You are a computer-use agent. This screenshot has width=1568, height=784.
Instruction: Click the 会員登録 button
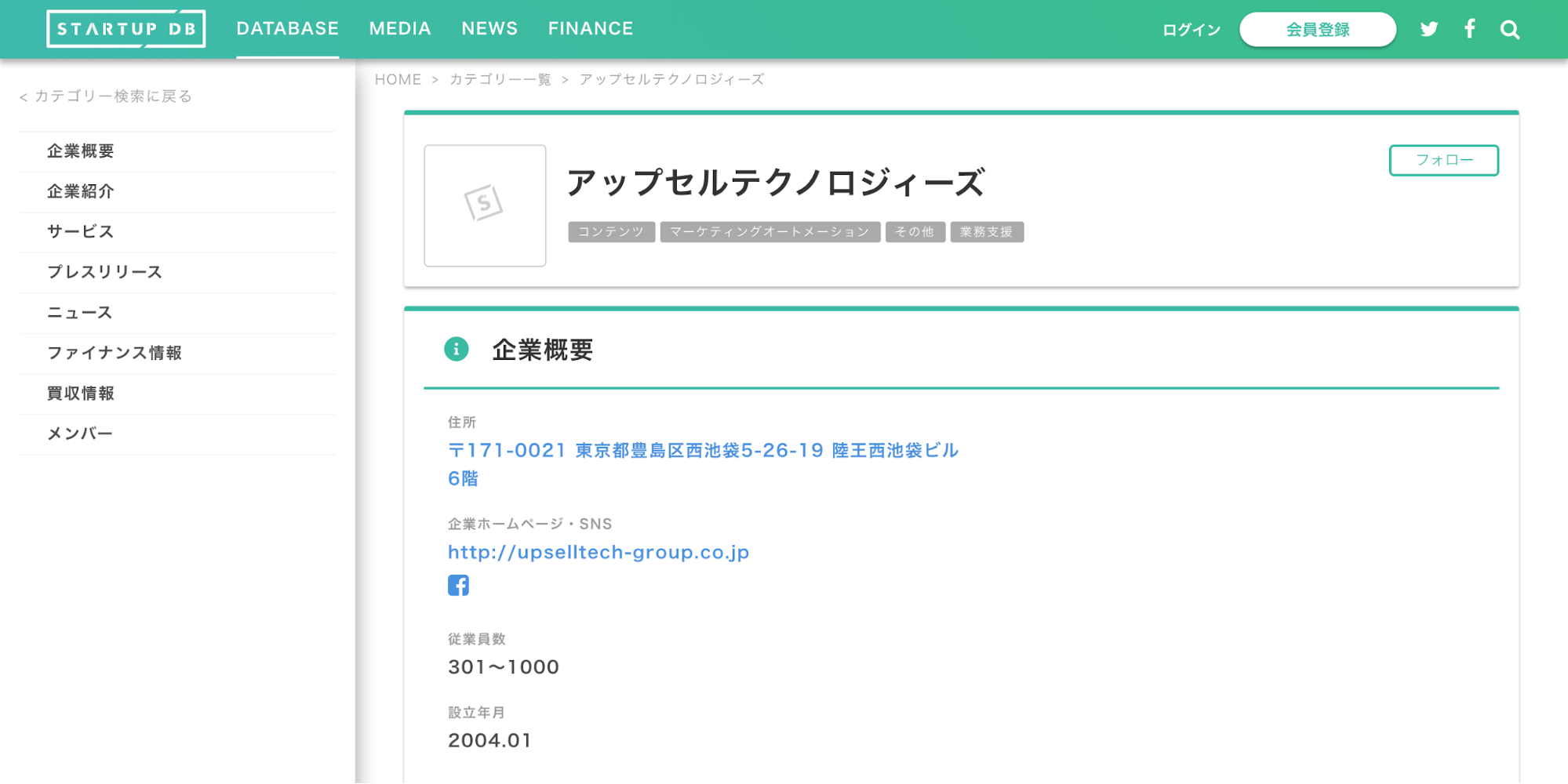click(1318, 30)
